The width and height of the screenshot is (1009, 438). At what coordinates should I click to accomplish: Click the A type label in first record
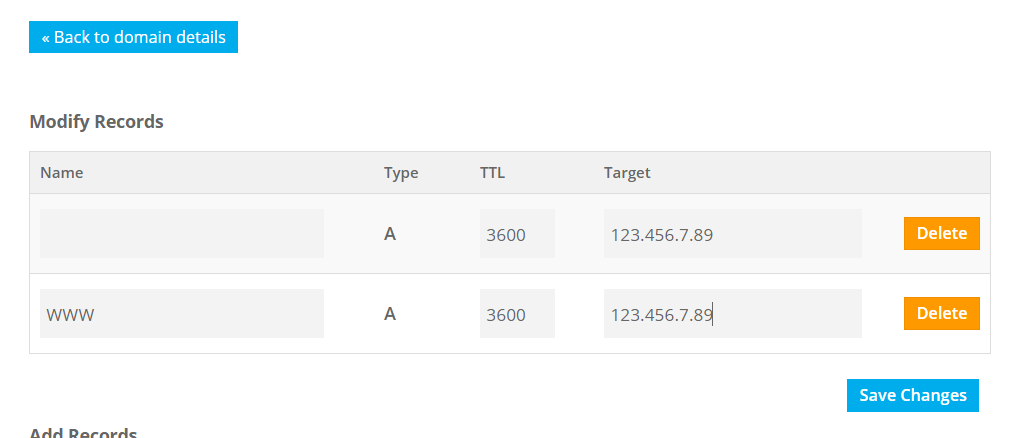pos(390,234)
